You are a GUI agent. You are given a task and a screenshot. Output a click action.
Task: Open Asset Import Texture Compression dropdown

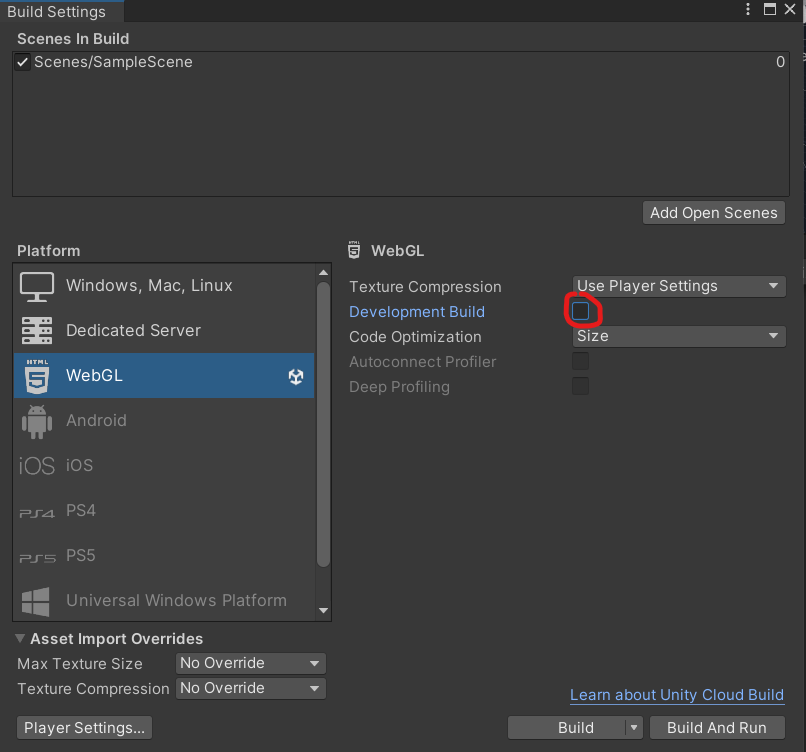(x=250, y=688)
